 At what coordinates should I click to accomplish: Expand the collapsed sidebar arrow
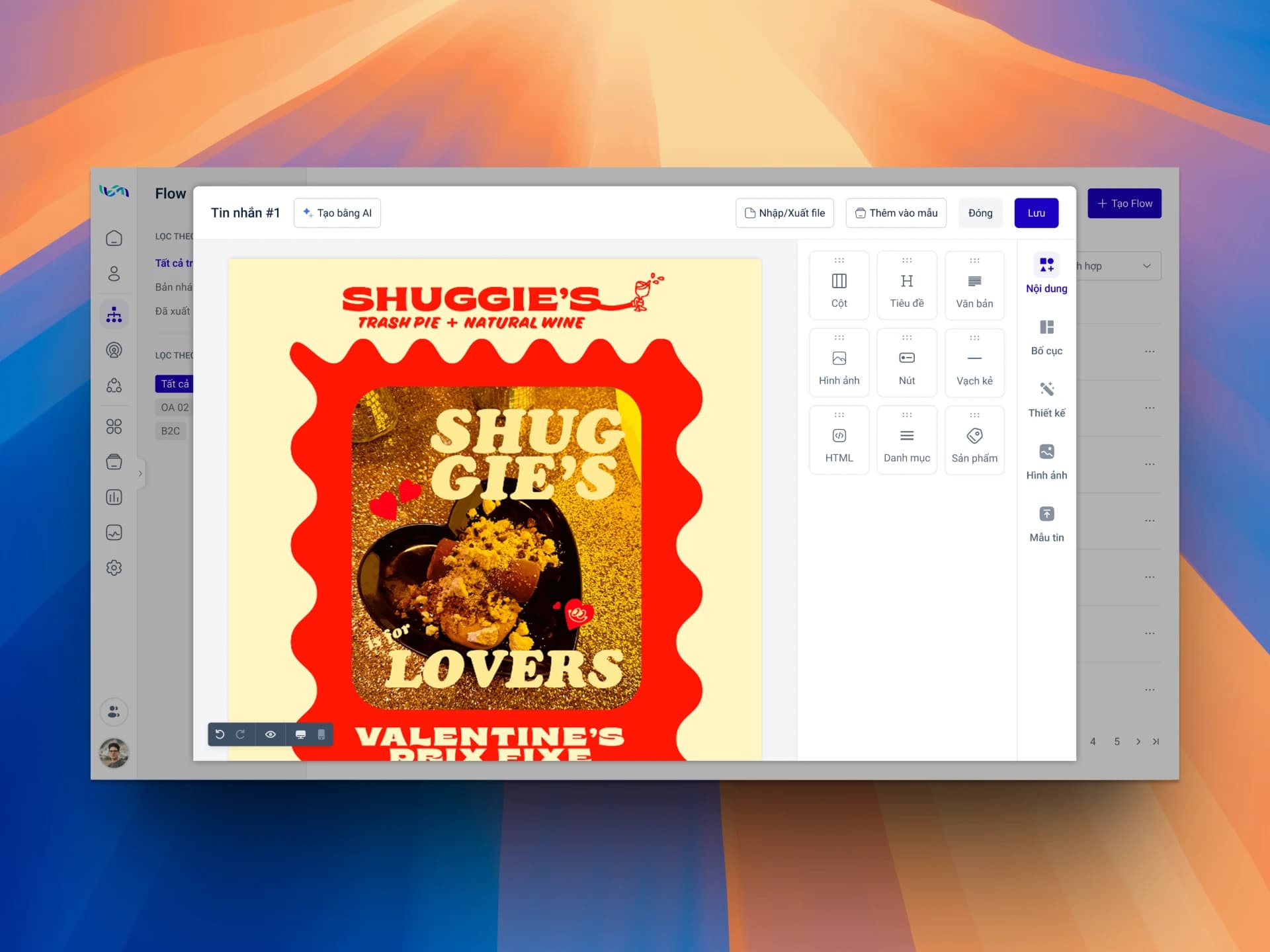point(140,473)
